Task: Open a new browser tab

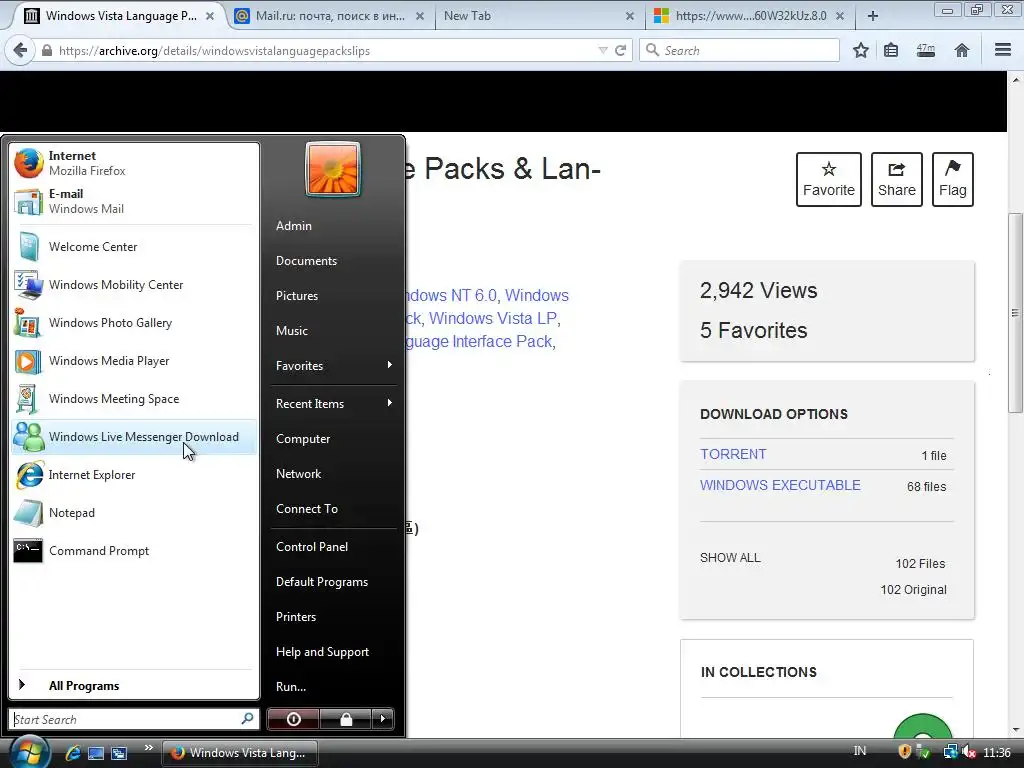Action: pyautogui.click(x=872, y=16)
